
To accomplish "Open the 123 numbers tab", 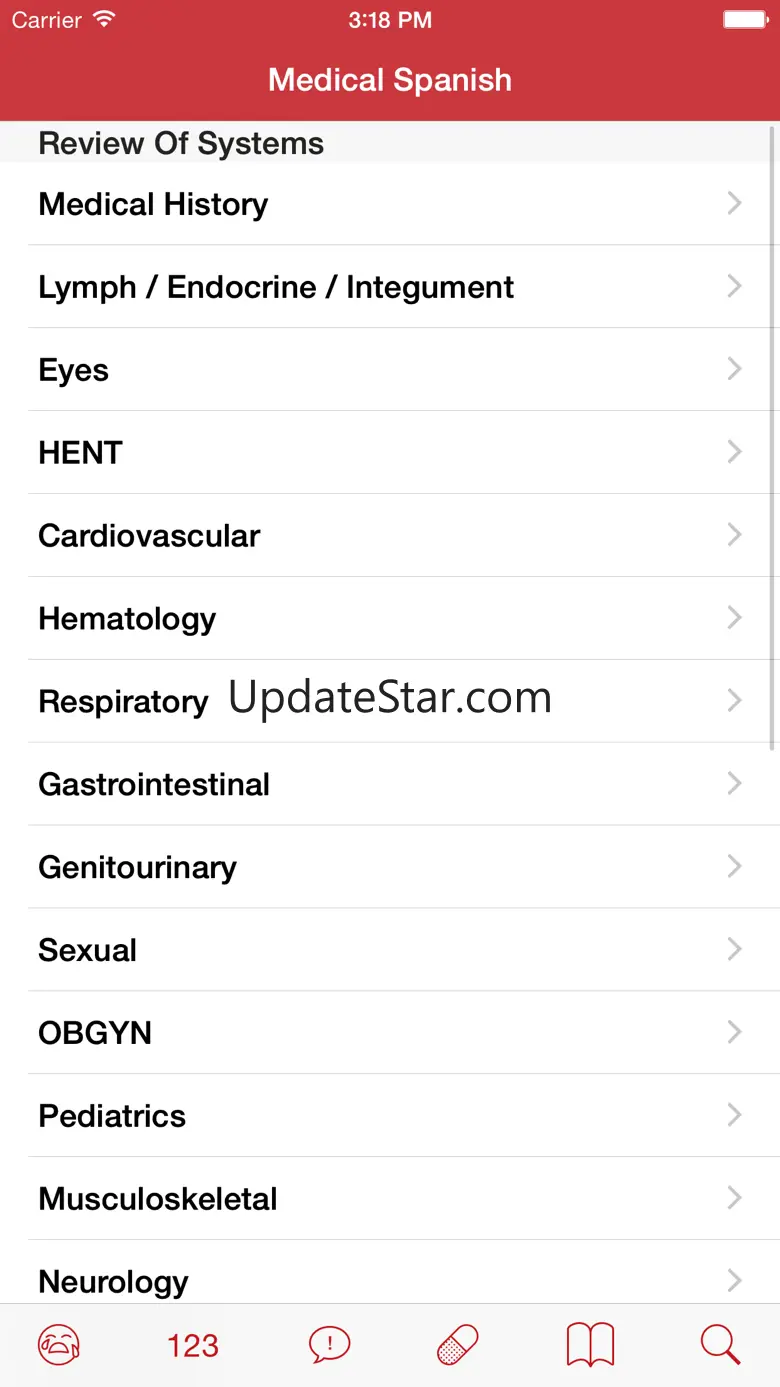I will click(x=193, y=1345).
